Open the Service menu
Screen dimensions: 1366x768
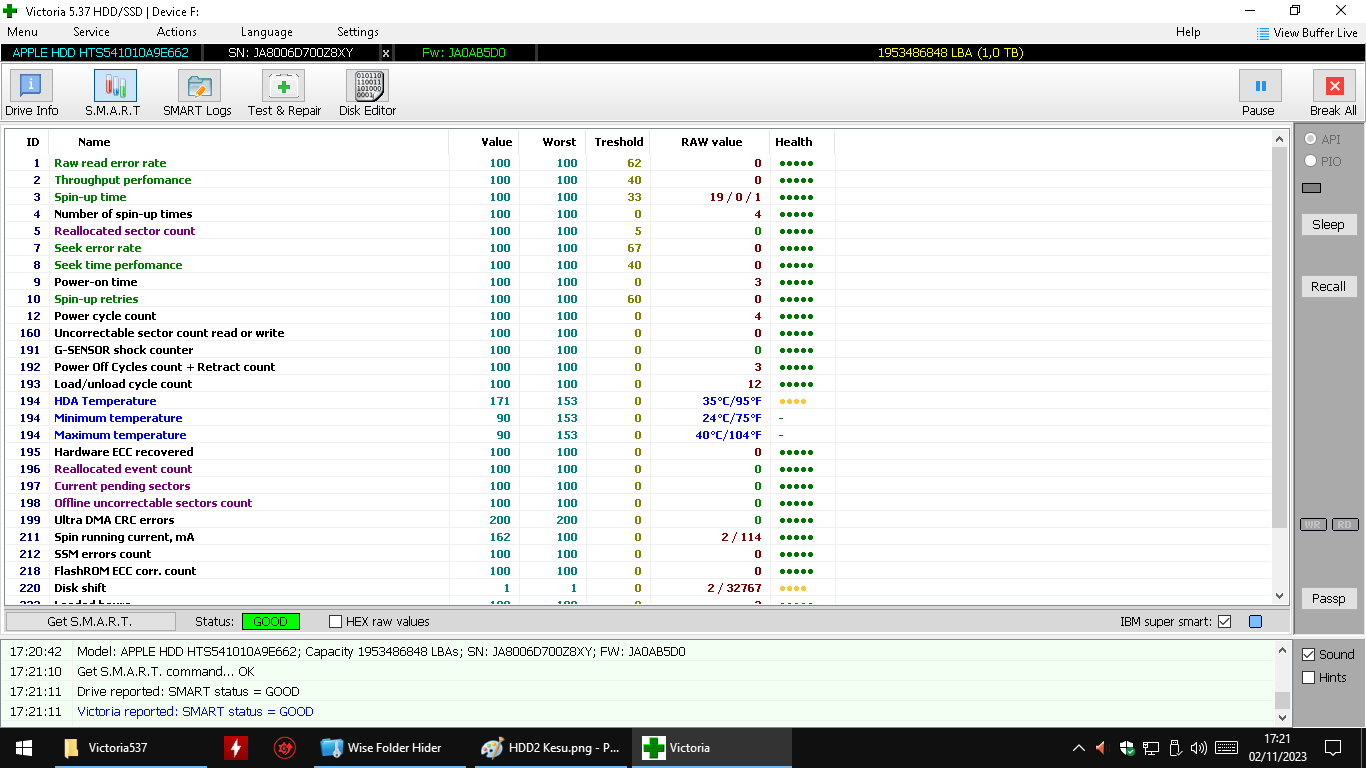click(x=91, y=32)
